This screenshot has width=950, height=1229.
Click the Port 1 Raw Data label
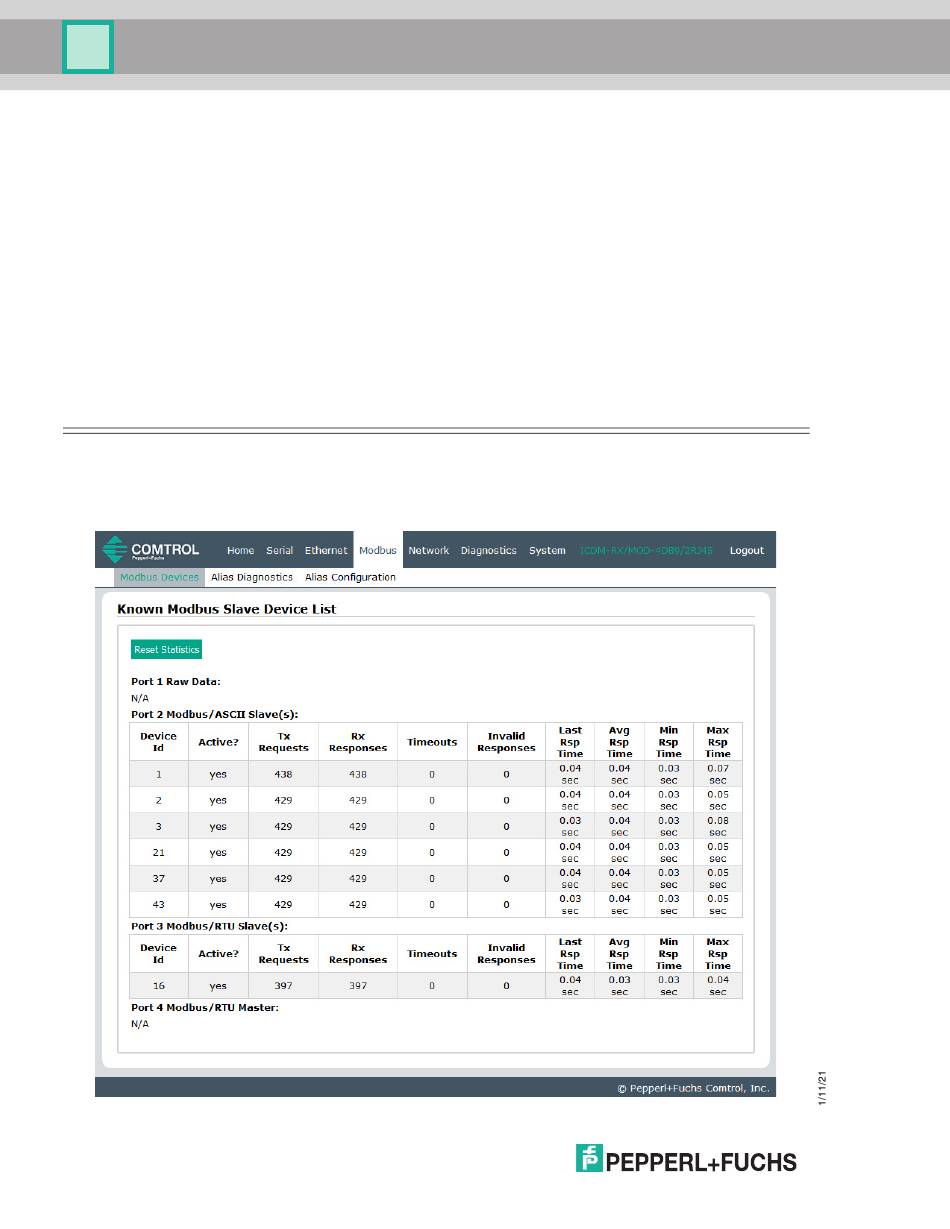(176, 681)
